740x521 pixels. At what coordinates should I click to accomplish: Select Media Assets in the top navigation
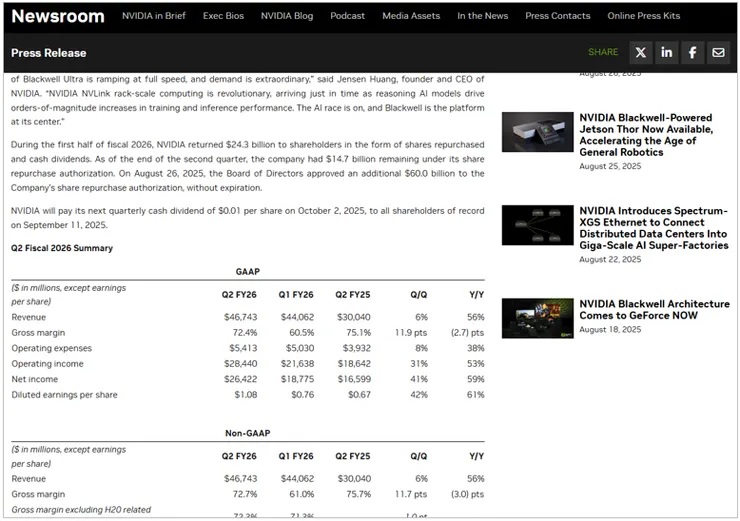[411, 16]
